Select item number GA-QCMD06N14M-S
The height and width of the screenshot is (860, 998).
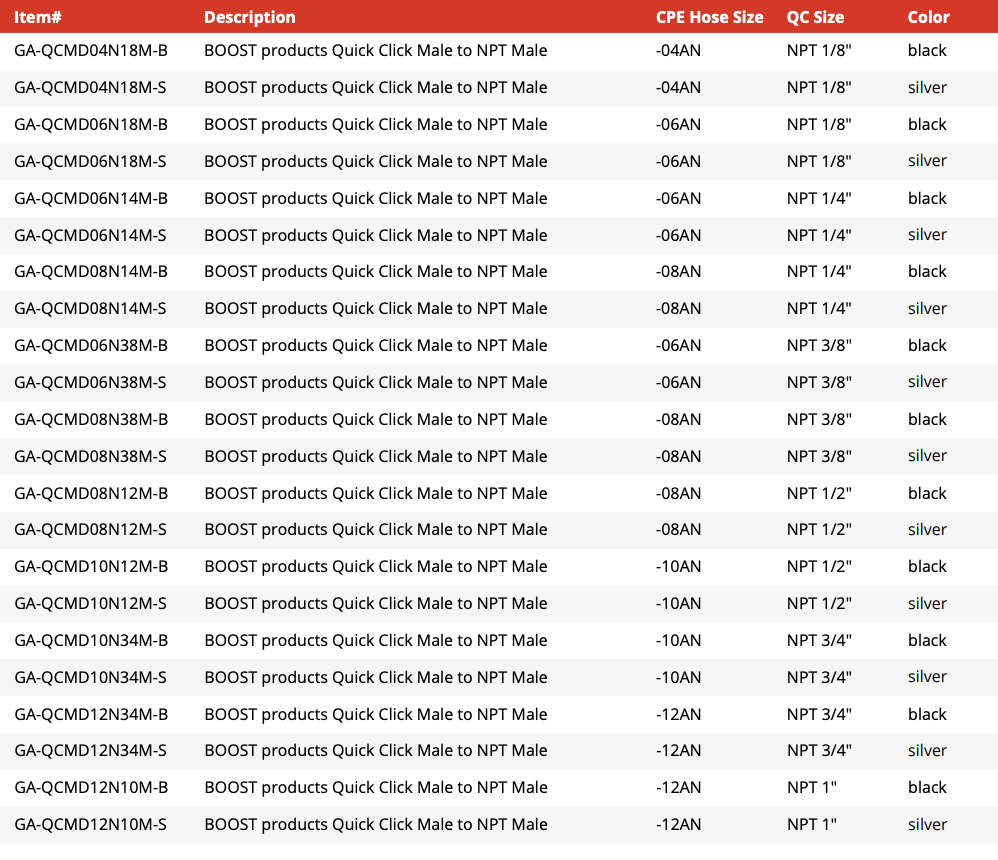click(90, 235)
